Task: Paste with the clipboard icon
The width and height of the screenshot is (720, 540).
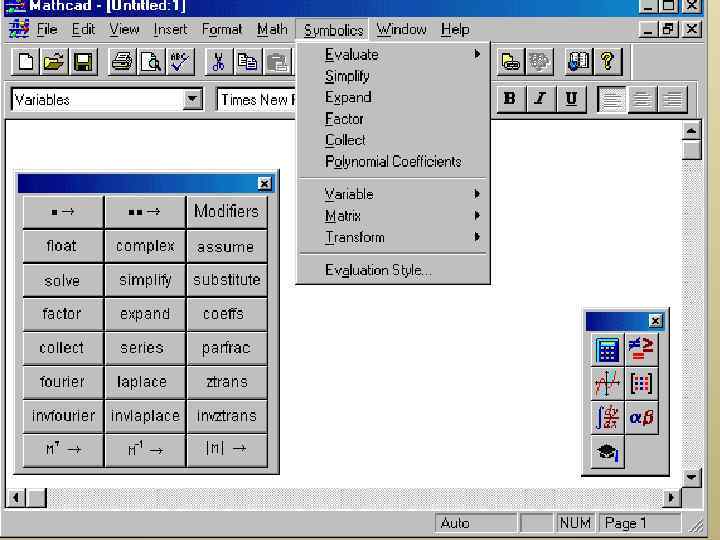Action: 276,62
